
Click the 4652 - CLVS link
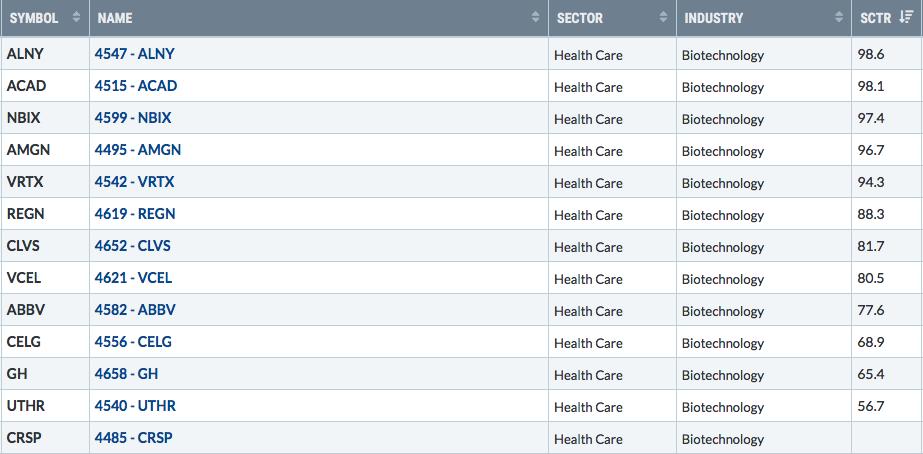click(132, 246)
